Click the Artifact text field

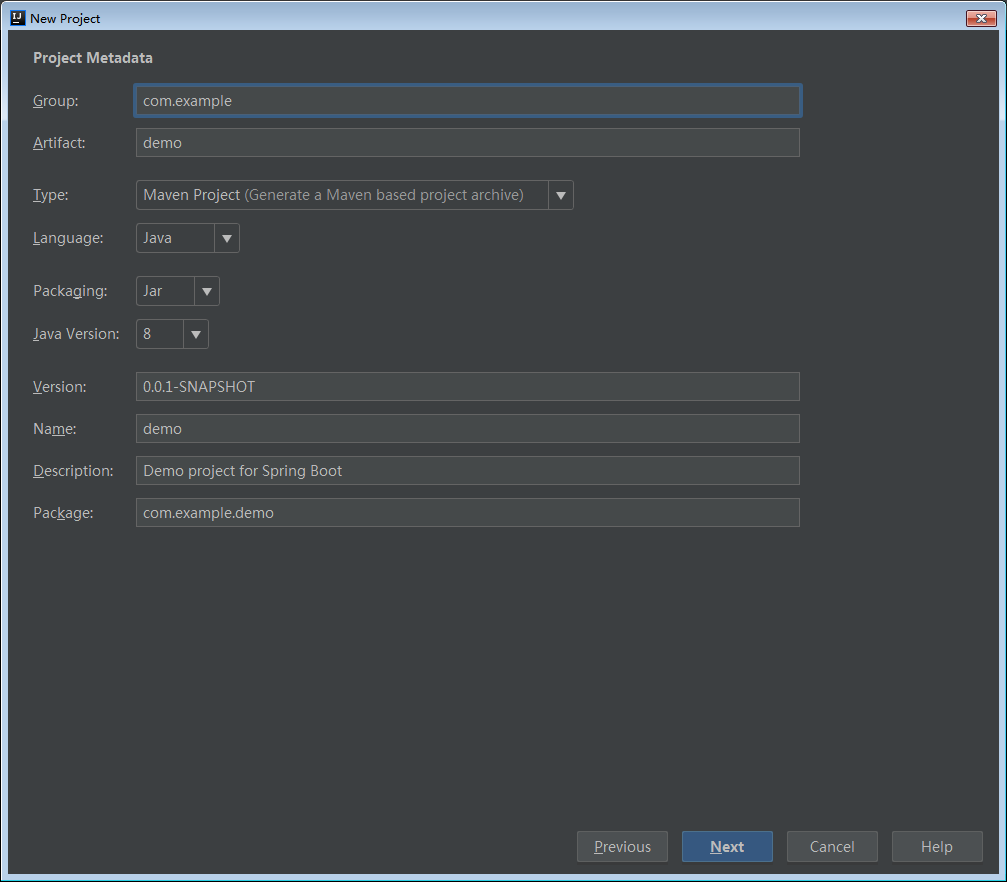coord(468,143)
